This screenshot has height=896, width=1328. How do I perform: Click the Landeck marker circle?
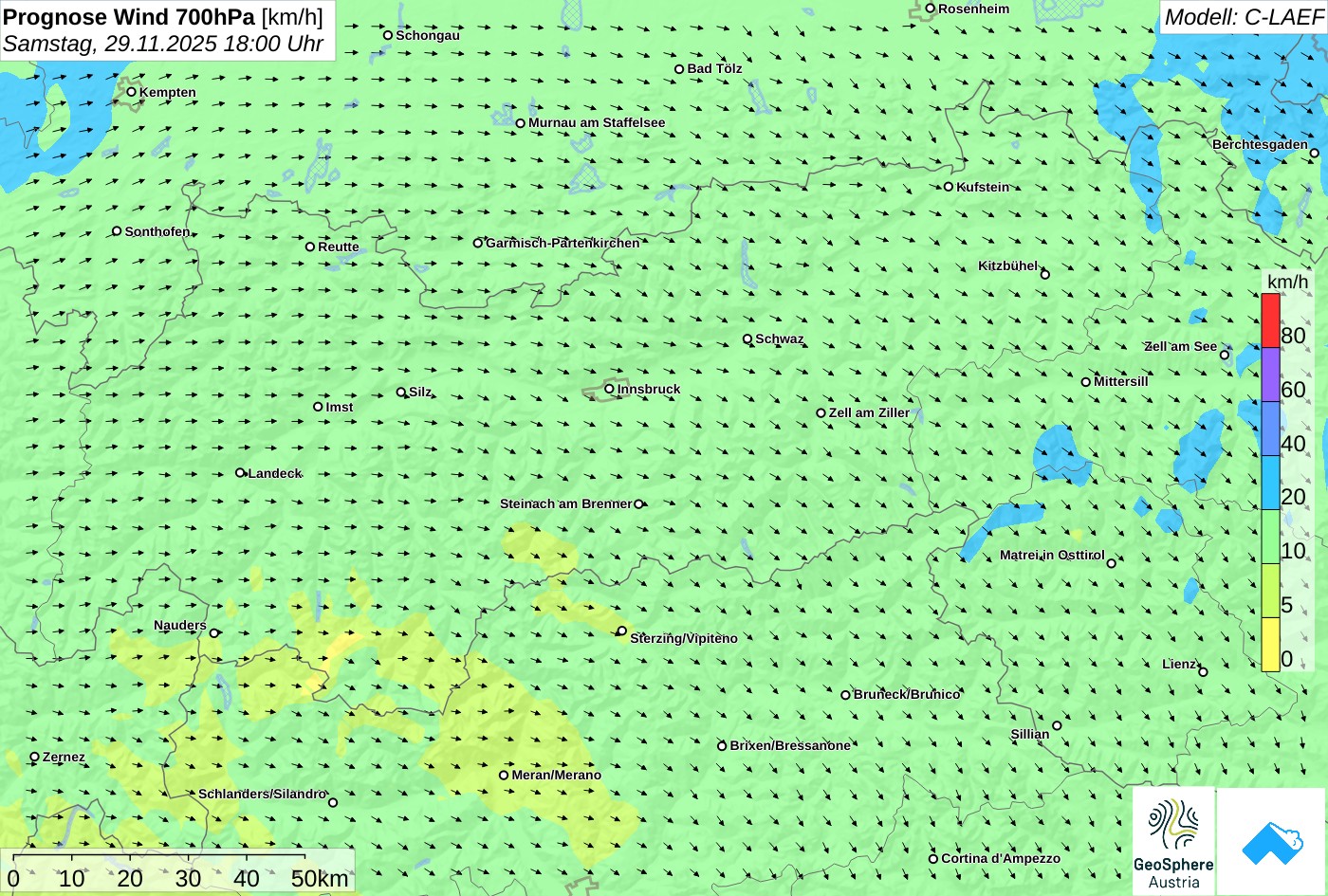click(x=240, y=473)
